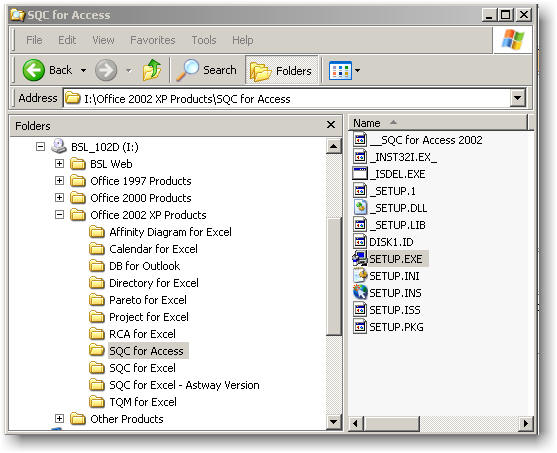Select the _SETUP.DLL file icon

pos(360,208)
